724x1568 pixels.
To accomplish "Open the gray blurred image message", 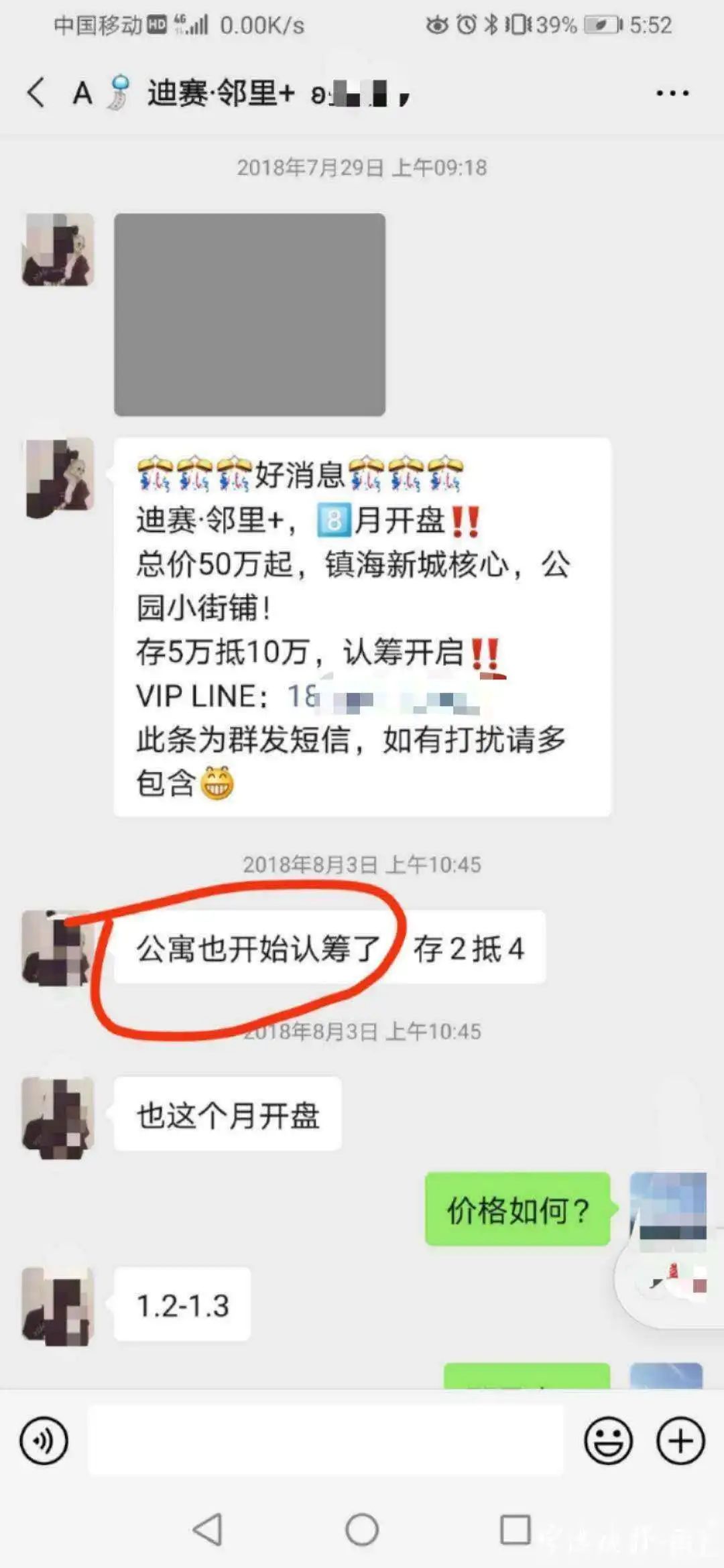I will tap(249, 314).
